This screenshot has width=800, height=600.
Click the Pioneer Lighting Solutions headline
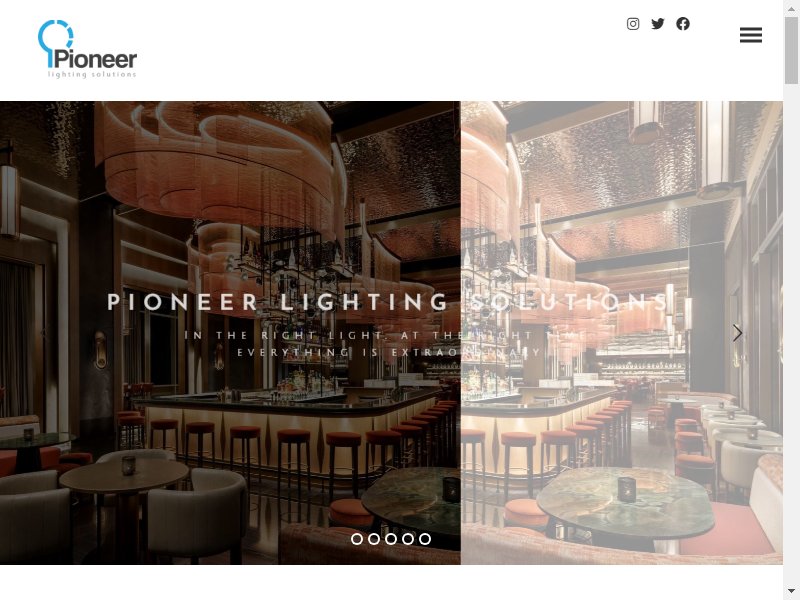[388, 302]
